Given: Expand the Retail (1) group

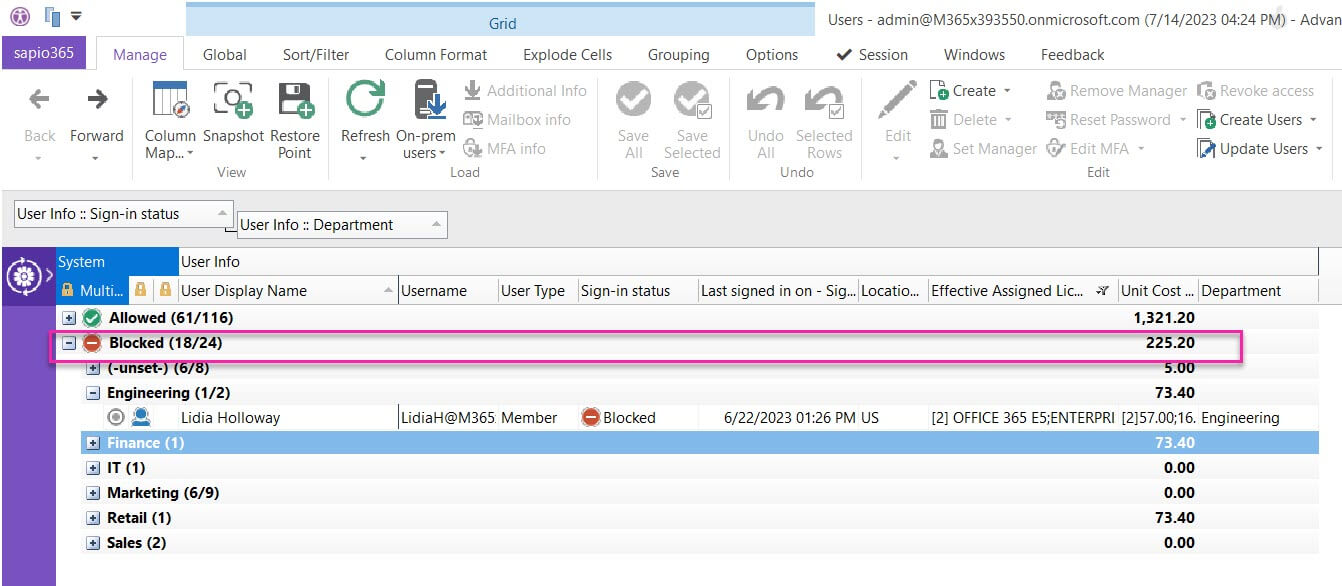Looking at the screenshot, I should click(93, 518).
